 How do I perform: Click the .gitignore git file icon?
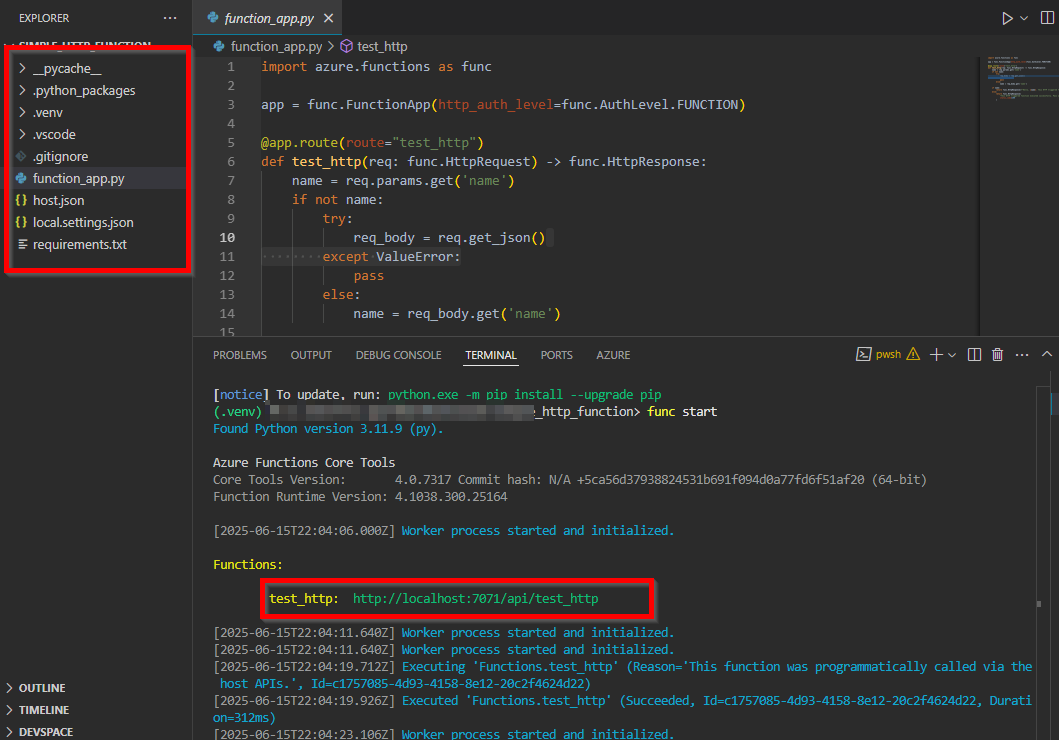tap(22, 157)
